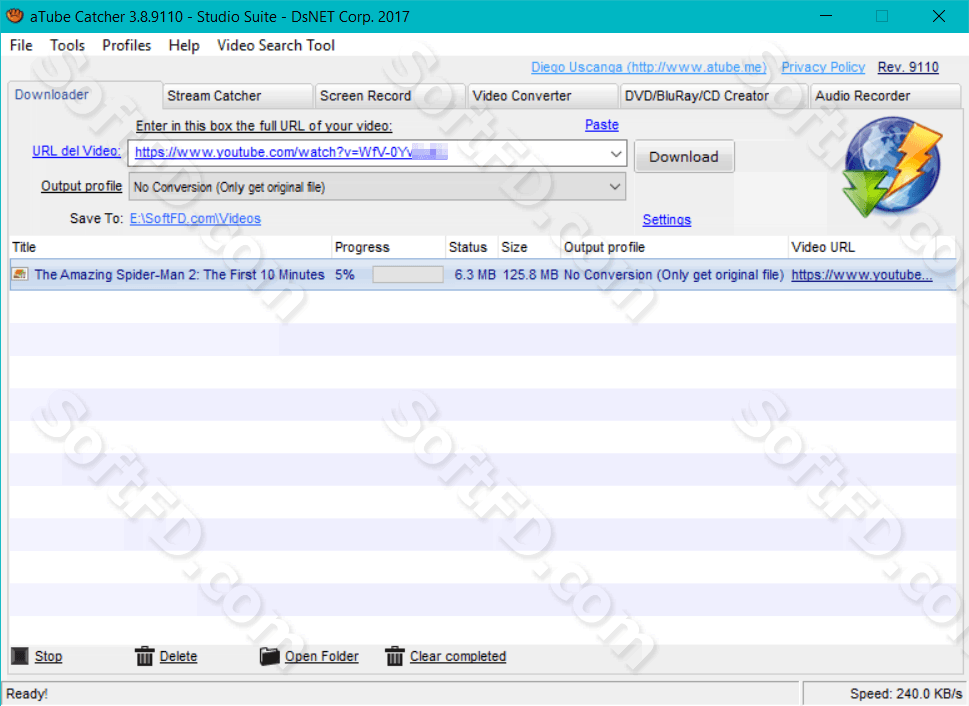Open the Output profile No Conversion dropdown
This screenshot has height=706, width=969.
tap(377, 187)
